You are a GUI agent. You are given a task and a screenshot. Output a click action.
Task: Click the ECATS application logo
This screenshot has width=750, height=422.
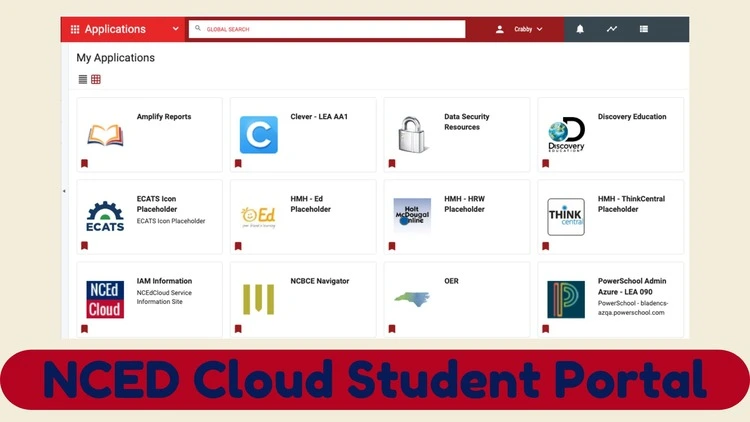105,217
